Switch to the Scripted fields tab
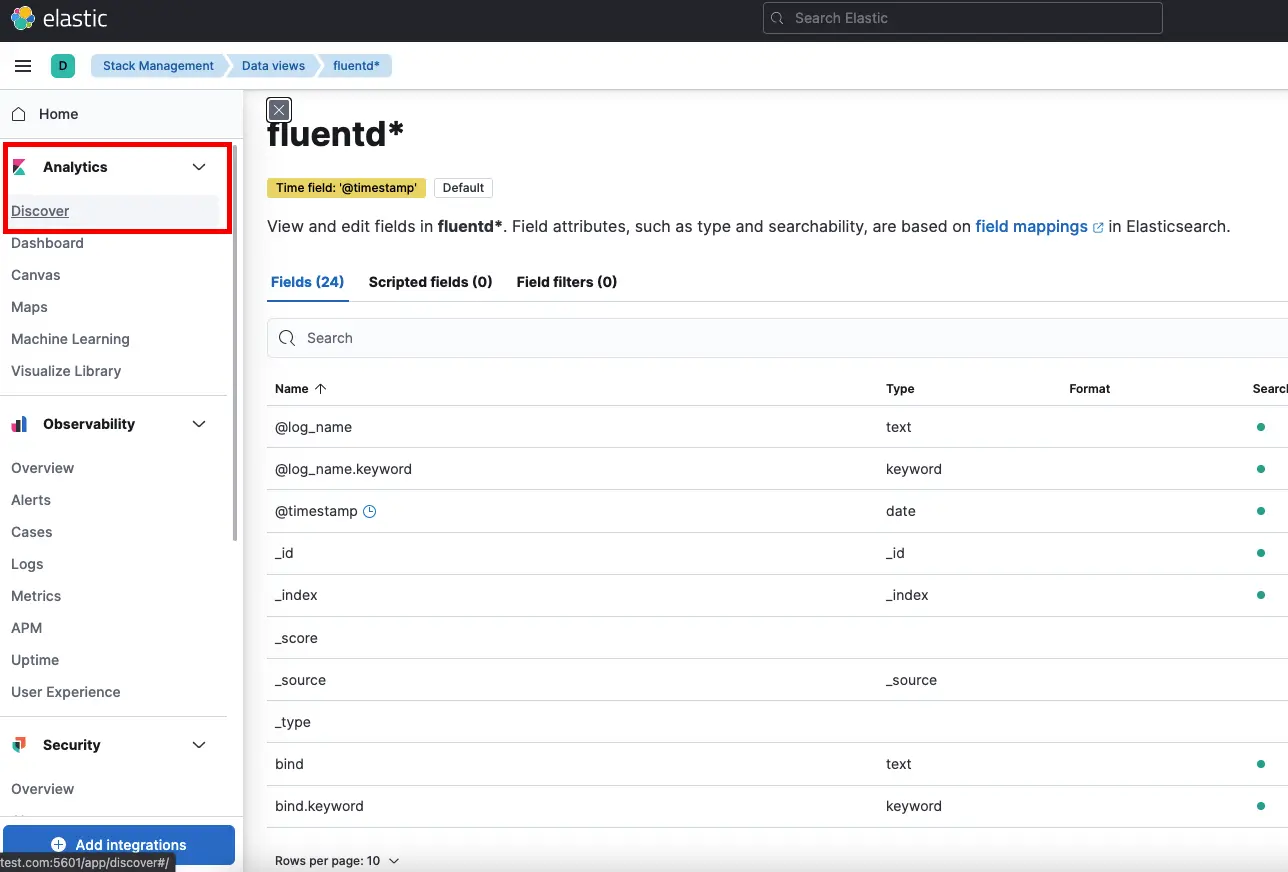 point(430,282)
